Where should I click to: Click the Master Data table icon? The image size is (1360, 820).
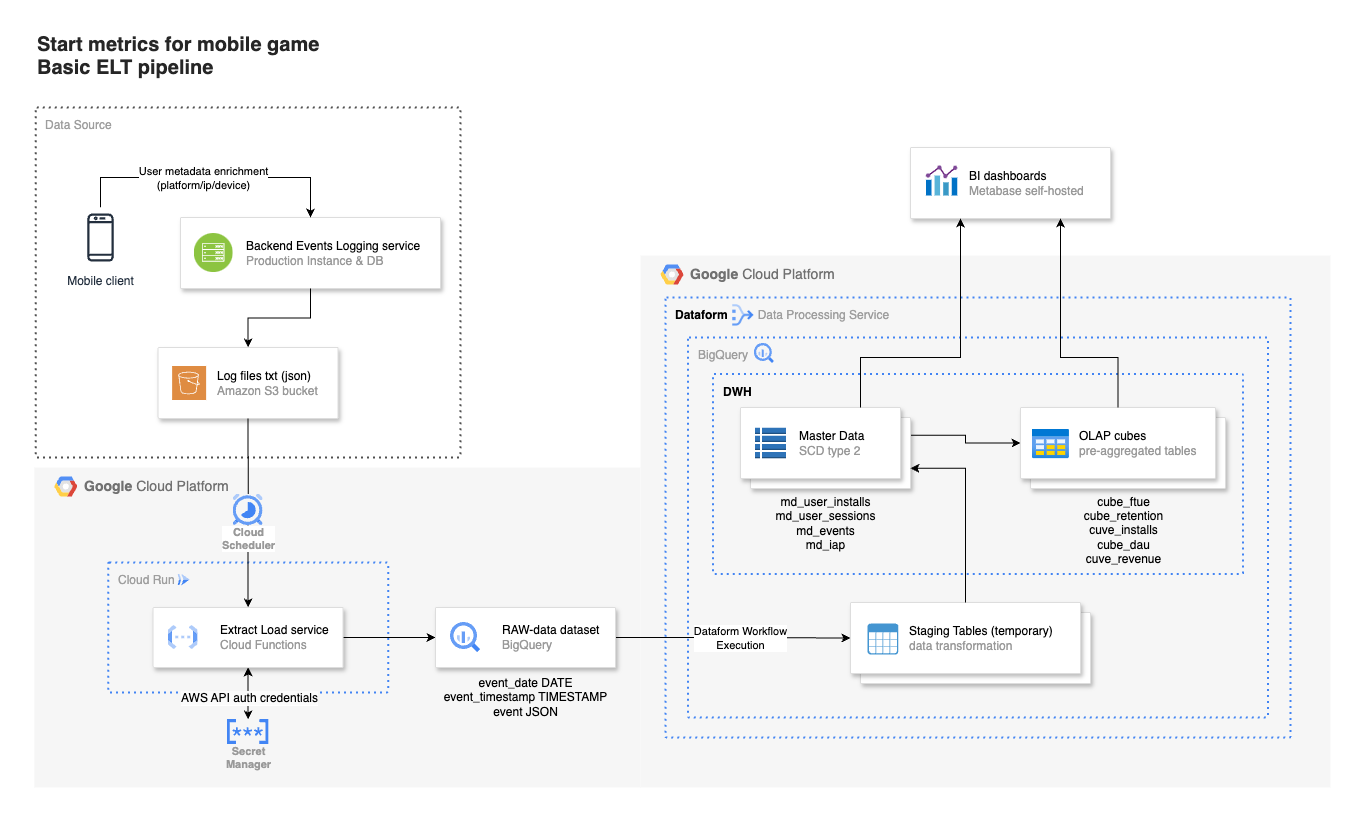click(771, 443)
